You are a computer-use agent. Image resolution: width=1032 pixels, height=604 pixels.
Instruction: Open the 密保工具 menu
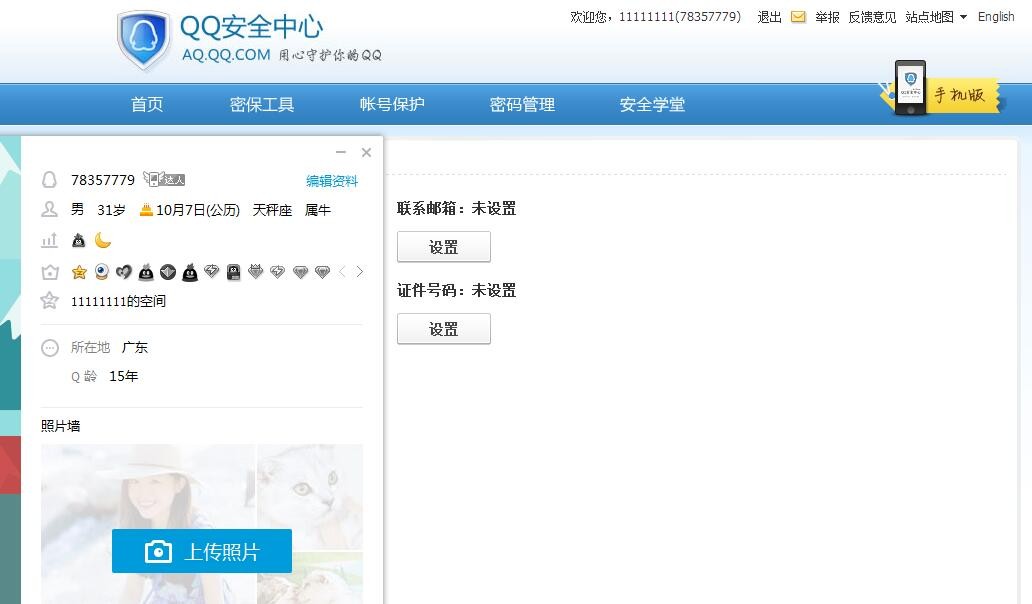[x=261, y=104]
